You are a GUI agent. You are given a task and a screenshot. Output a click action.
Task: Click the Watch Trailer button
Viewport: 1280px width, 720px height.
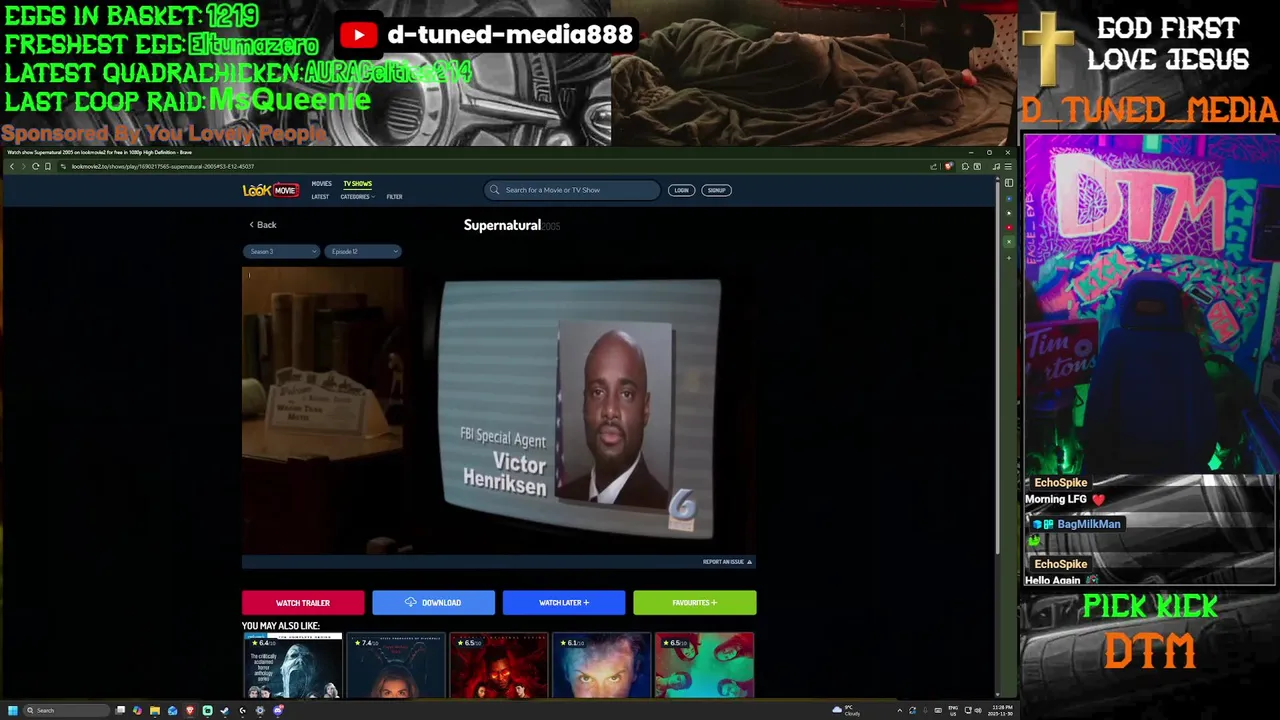coord(303,603)
